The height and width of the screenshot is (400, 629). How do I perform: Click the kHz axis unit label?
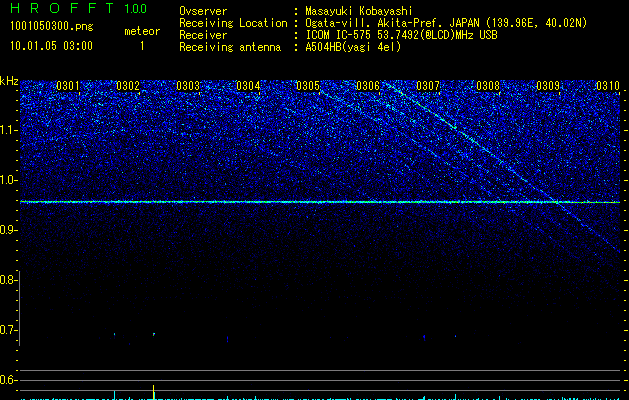[x=9, y=81]
